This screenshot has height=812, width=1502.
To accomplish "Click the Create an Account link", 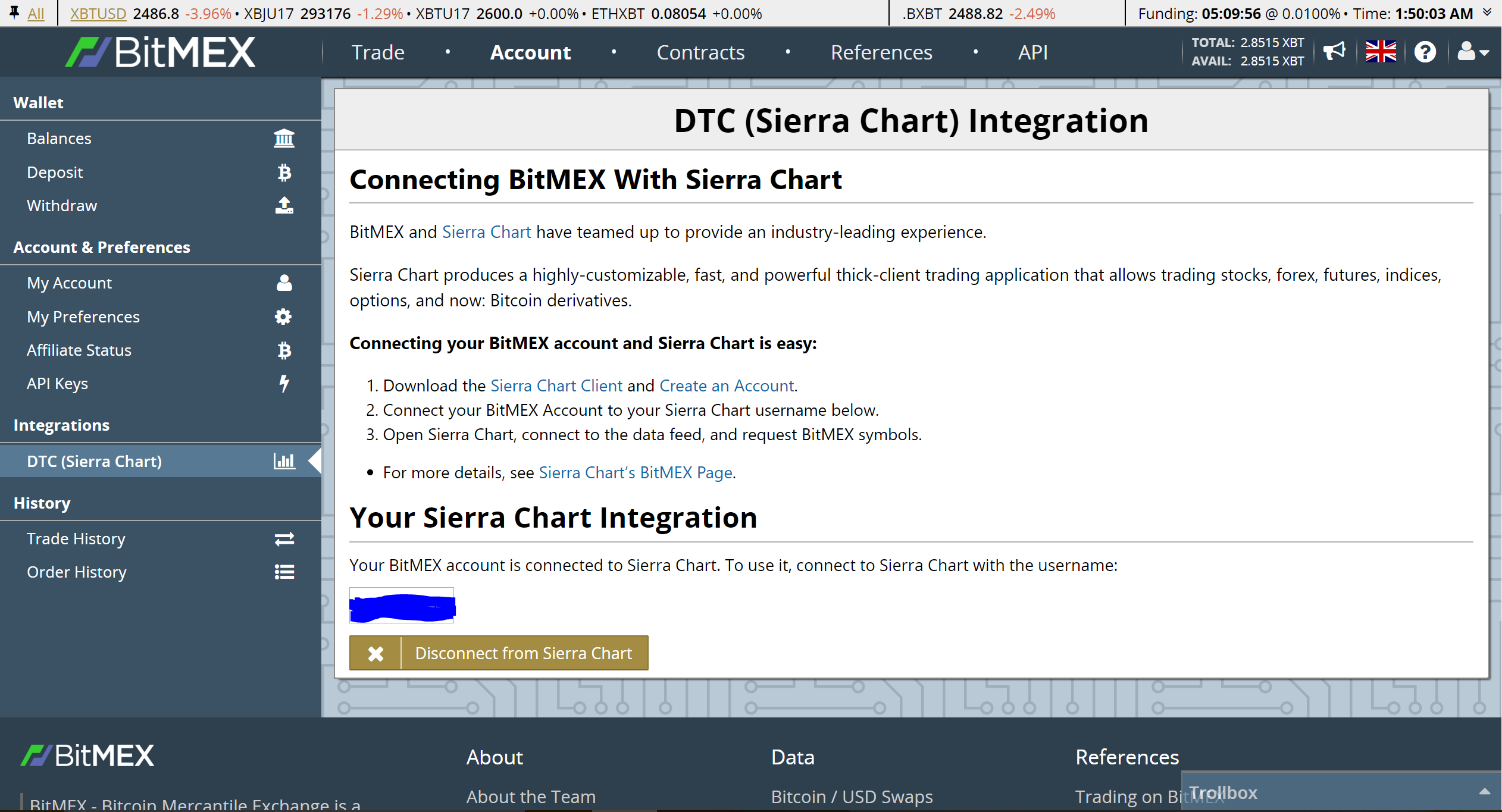I will (x=727, y=385).
